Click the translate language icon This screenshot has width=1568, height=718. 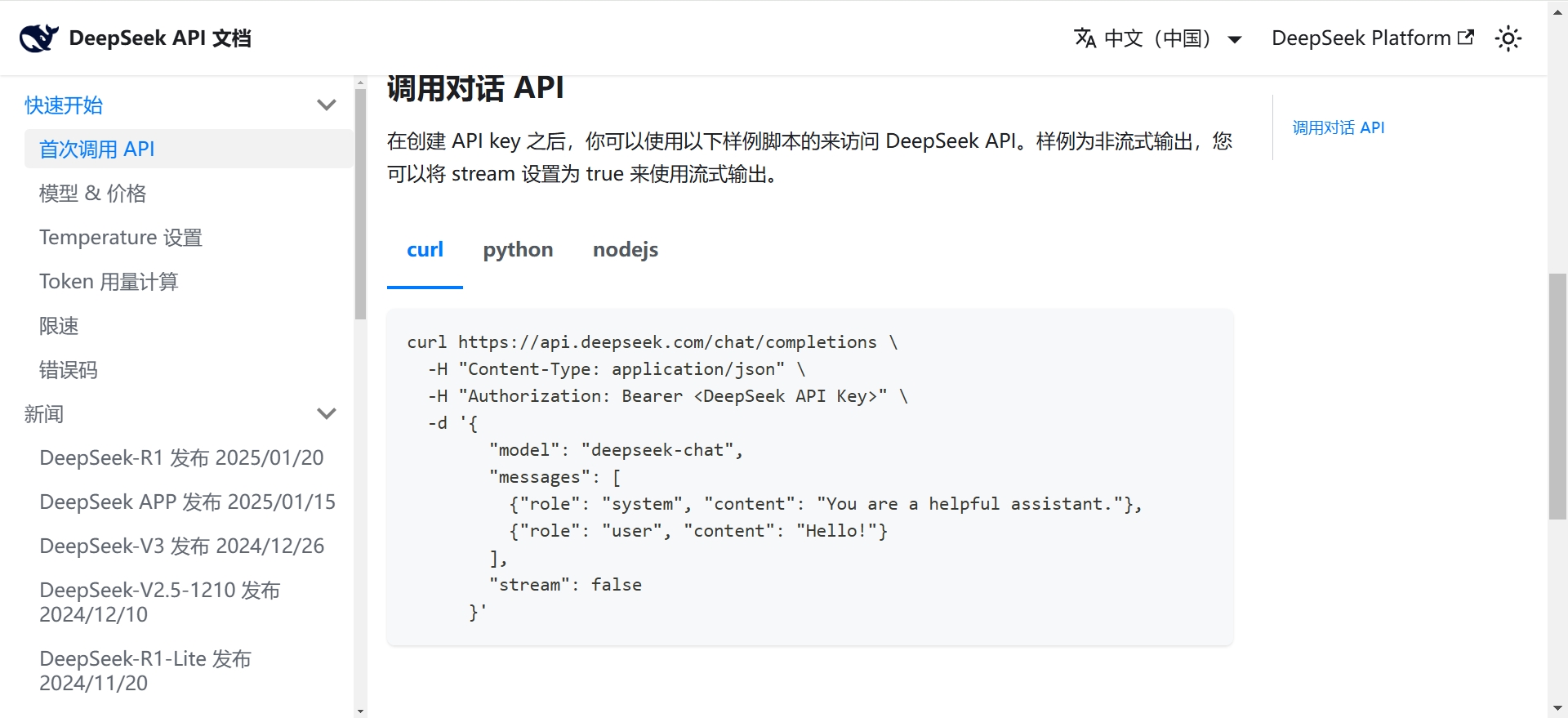[1085, 38]
